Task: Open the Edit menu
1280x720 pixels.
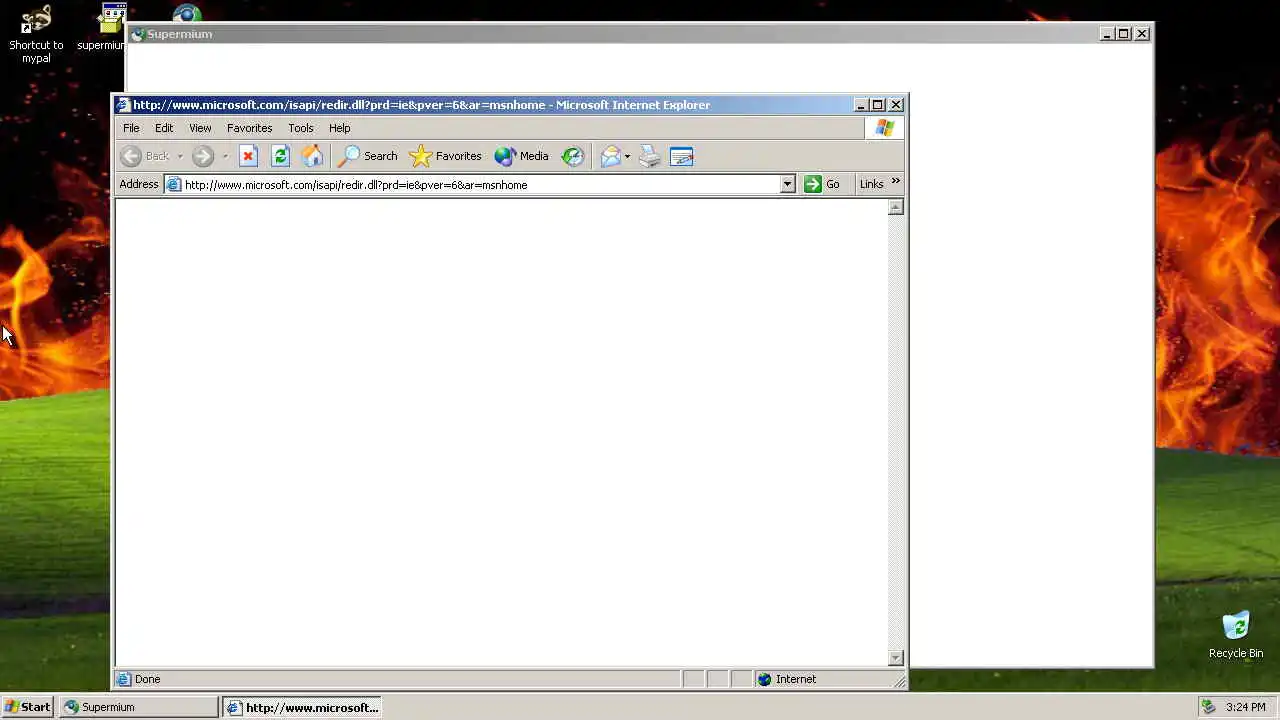Action: tap(164, 128)
